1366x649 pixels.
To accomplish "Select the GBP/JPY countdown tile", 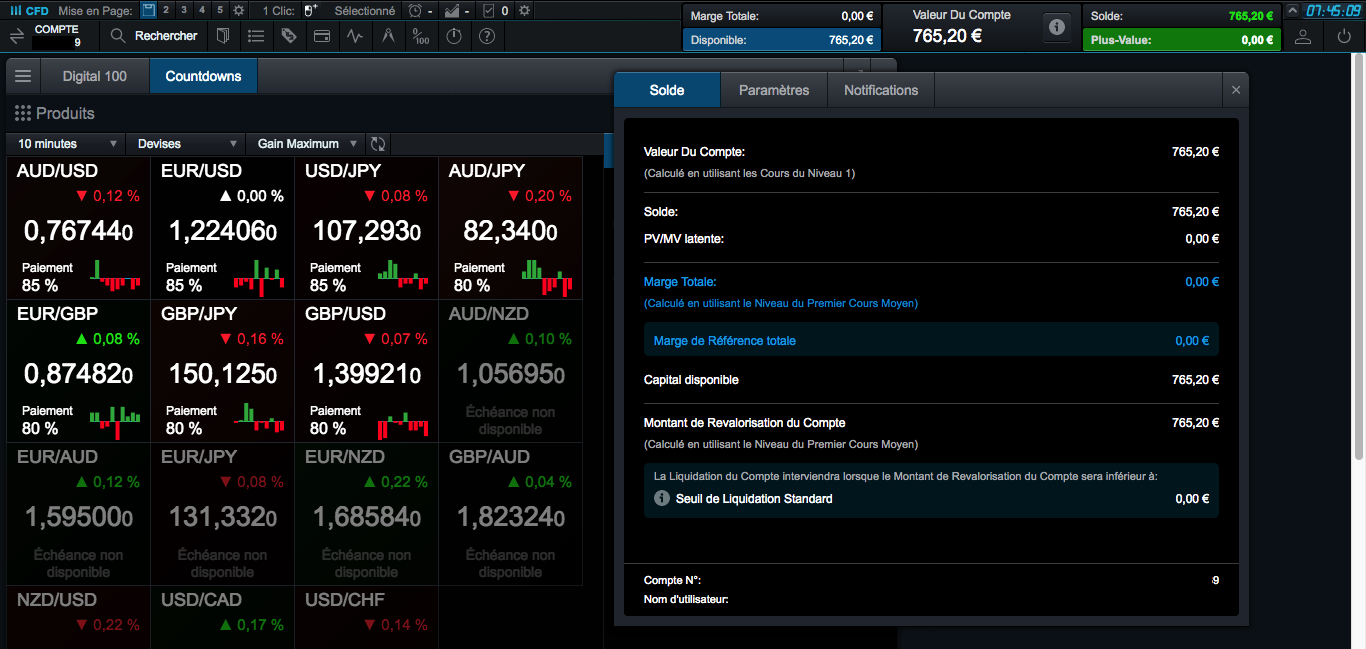I will pyautogui.click(x=223, y=371).
